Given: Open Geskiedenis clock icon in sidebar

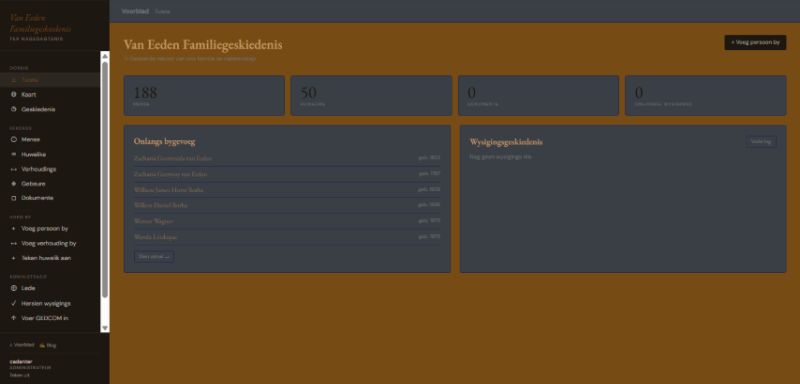Looking at the screenshot, I should tap(14, 109).
